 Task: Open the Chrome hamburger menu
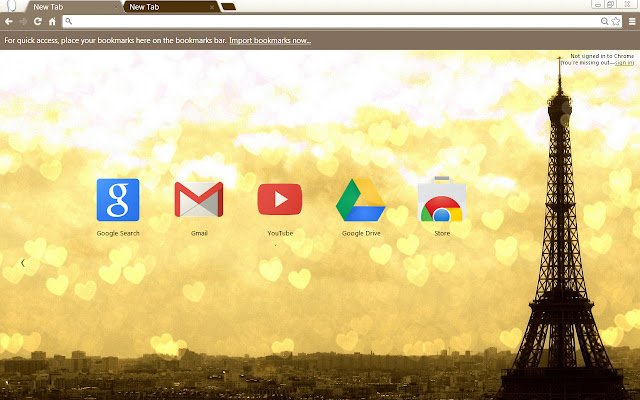[632, 21]
